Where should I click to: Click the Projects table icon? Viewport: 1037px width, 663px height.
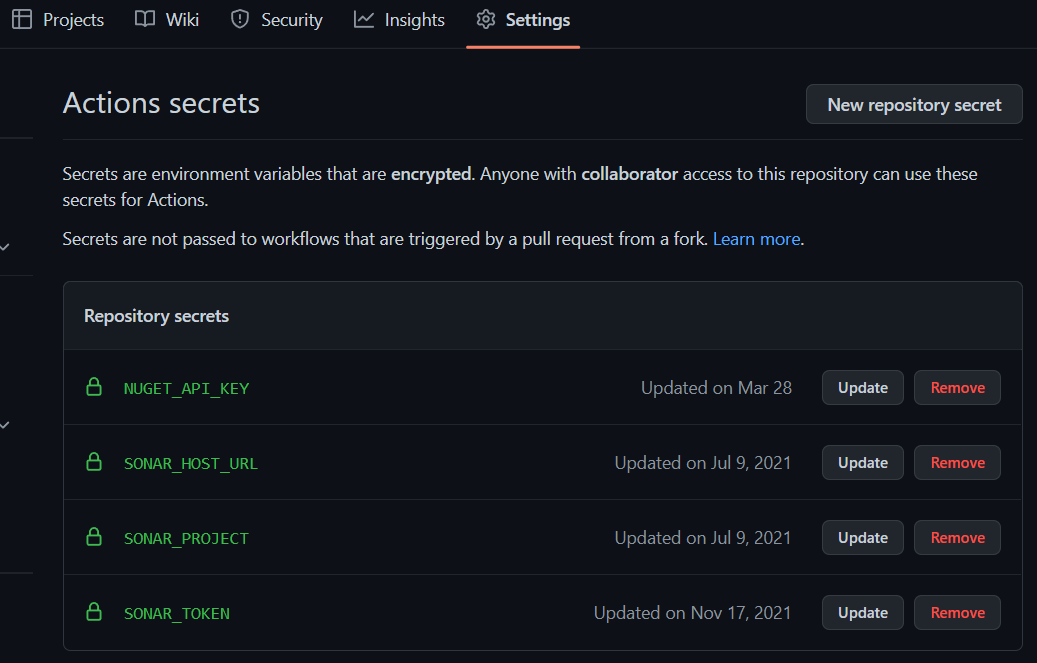coord(22,19)
